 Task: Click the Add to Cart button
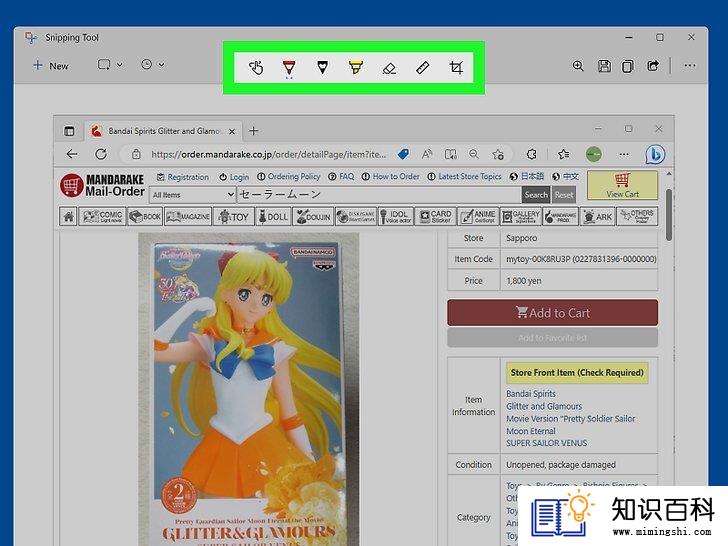(x=552, y=313)
